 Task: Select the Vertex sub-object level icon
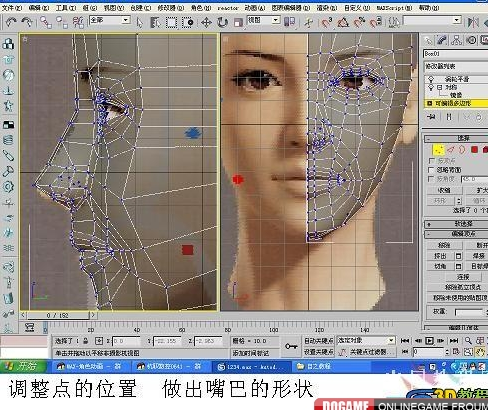(438, 150)
